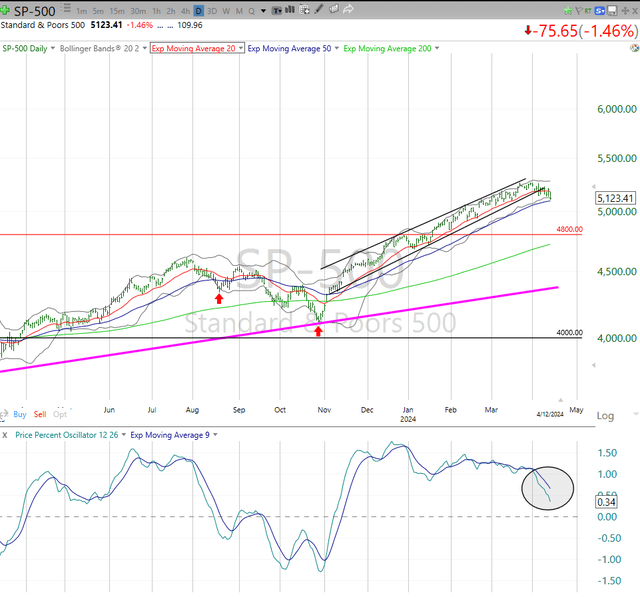
Task: Click the Jan 2024 time axis label
Action: coord(408,414)
